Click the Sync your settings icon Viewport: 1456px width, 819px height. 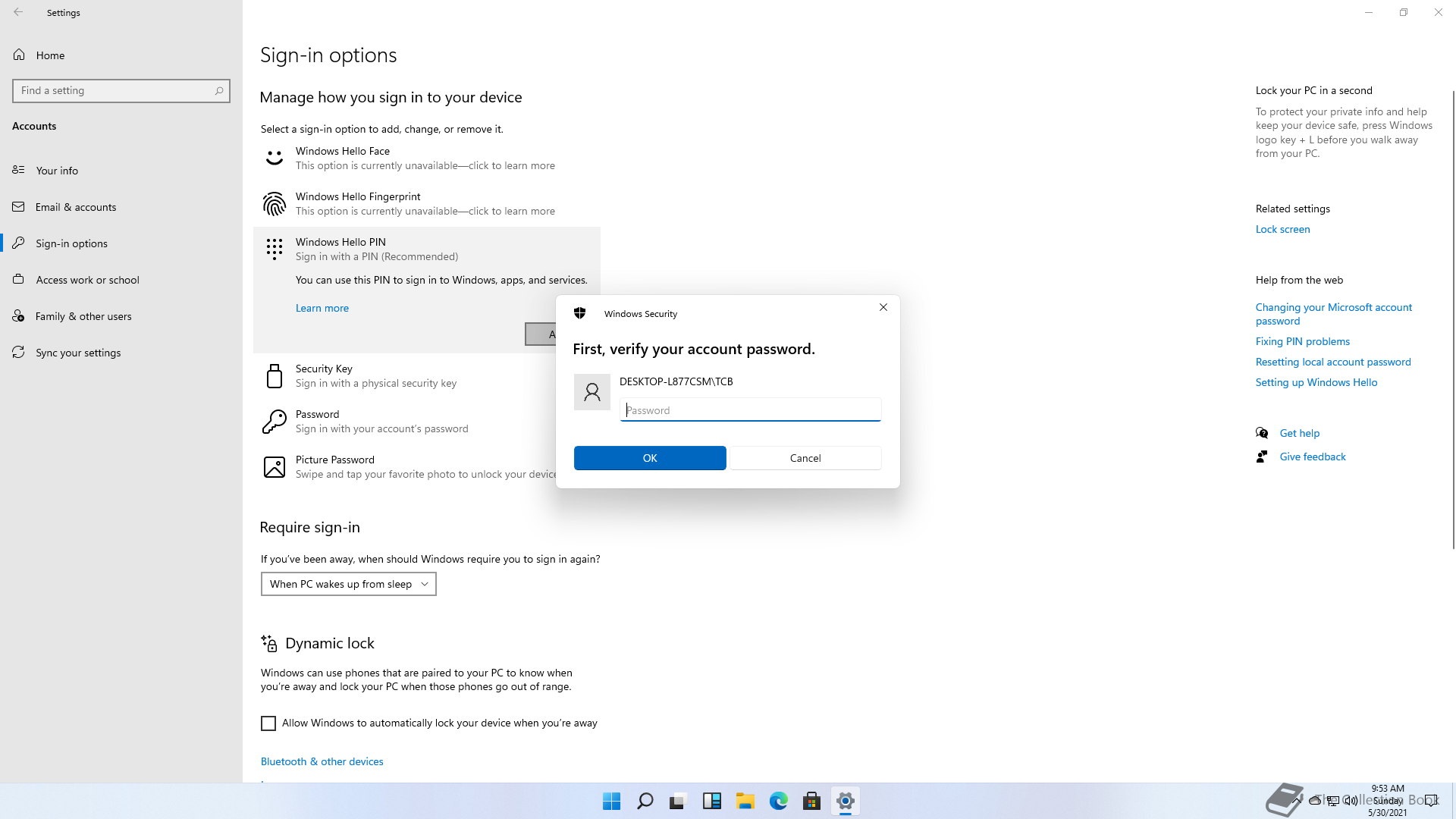[x=19, y=352]
